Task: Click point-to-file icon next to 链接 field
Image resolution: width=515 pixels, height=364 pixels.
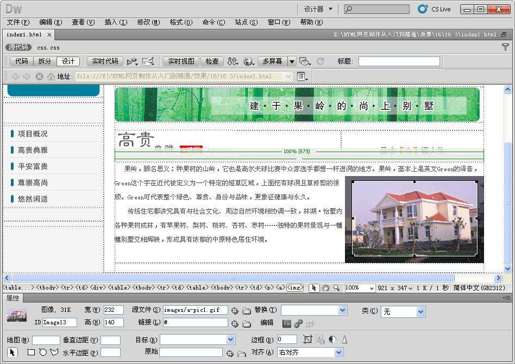Action: (x=235, y=323)
